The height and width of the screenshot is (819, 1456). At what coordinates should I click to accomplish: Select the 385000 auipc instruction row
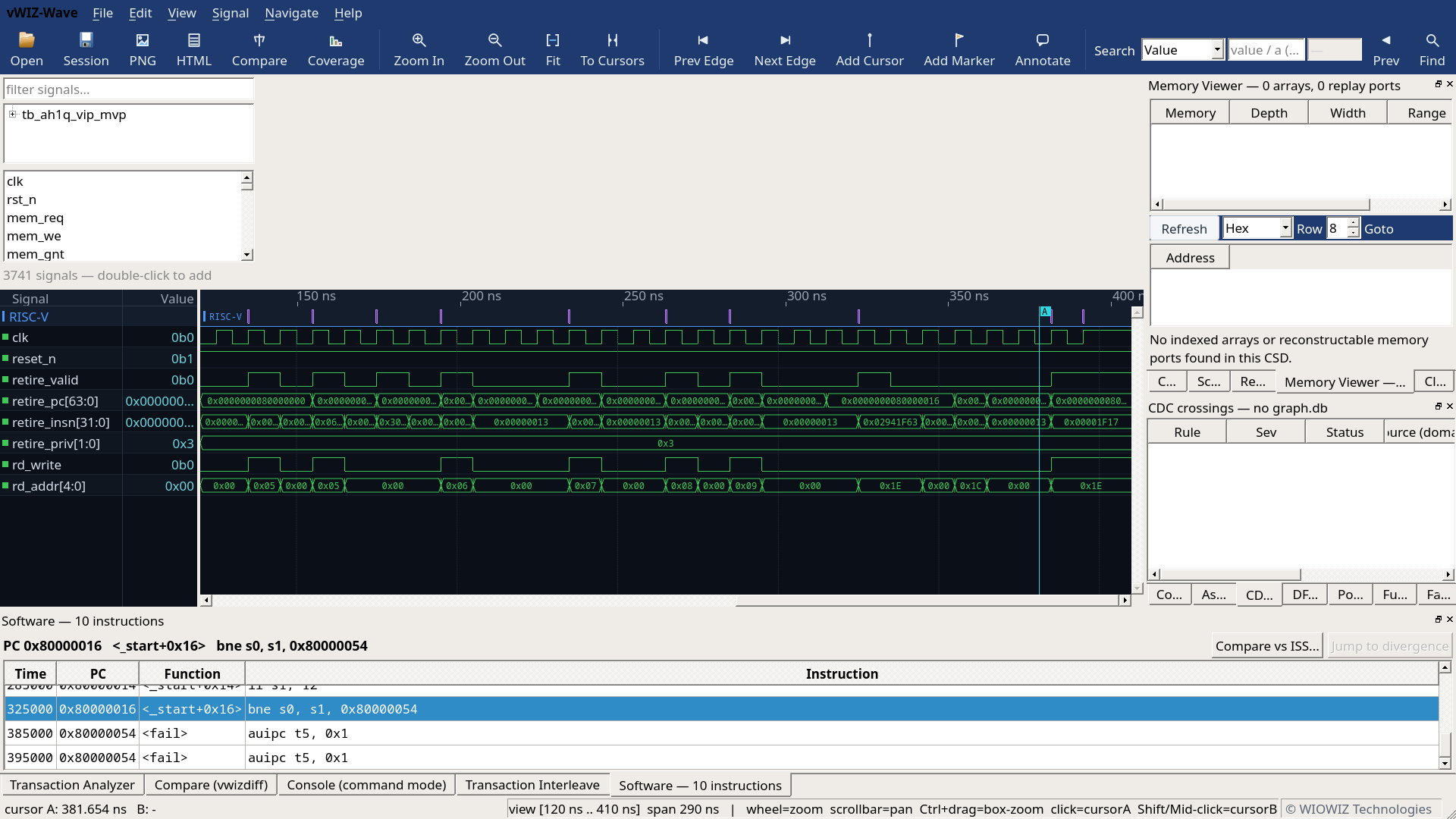[x=721, y=733]
